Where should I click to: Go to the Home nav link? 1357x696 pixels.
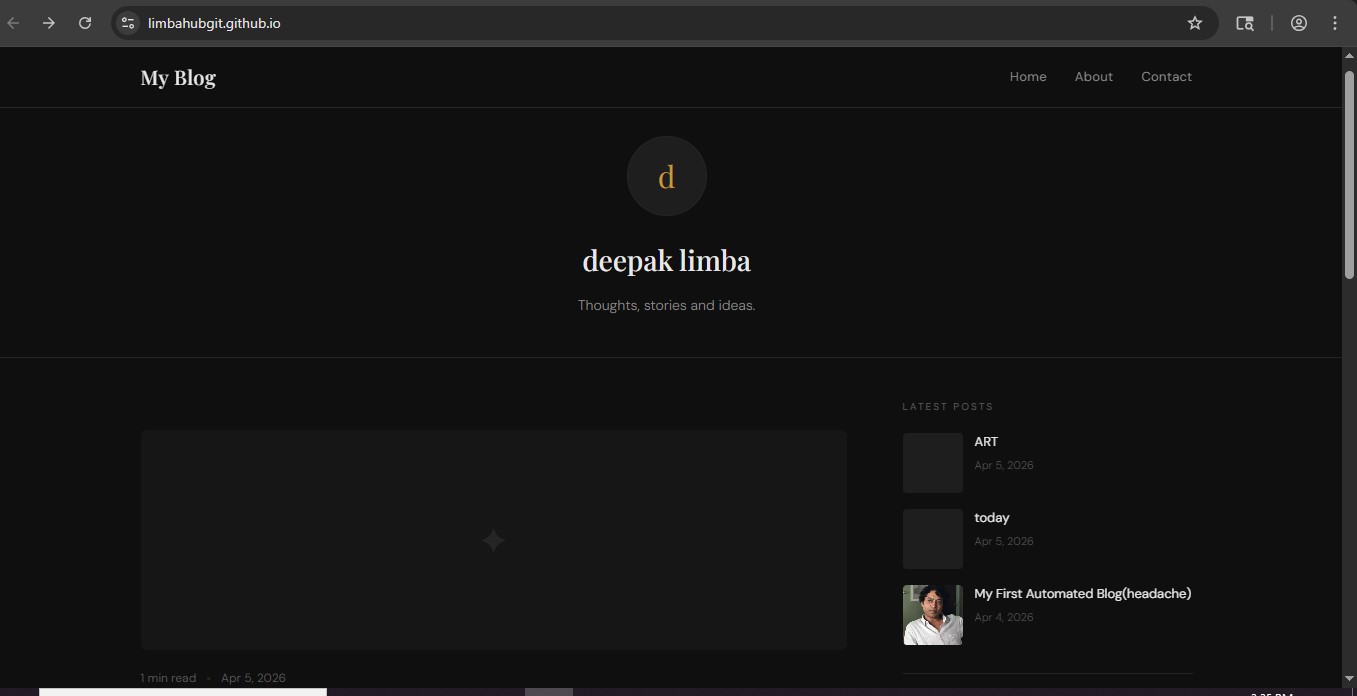[1028, 77]
